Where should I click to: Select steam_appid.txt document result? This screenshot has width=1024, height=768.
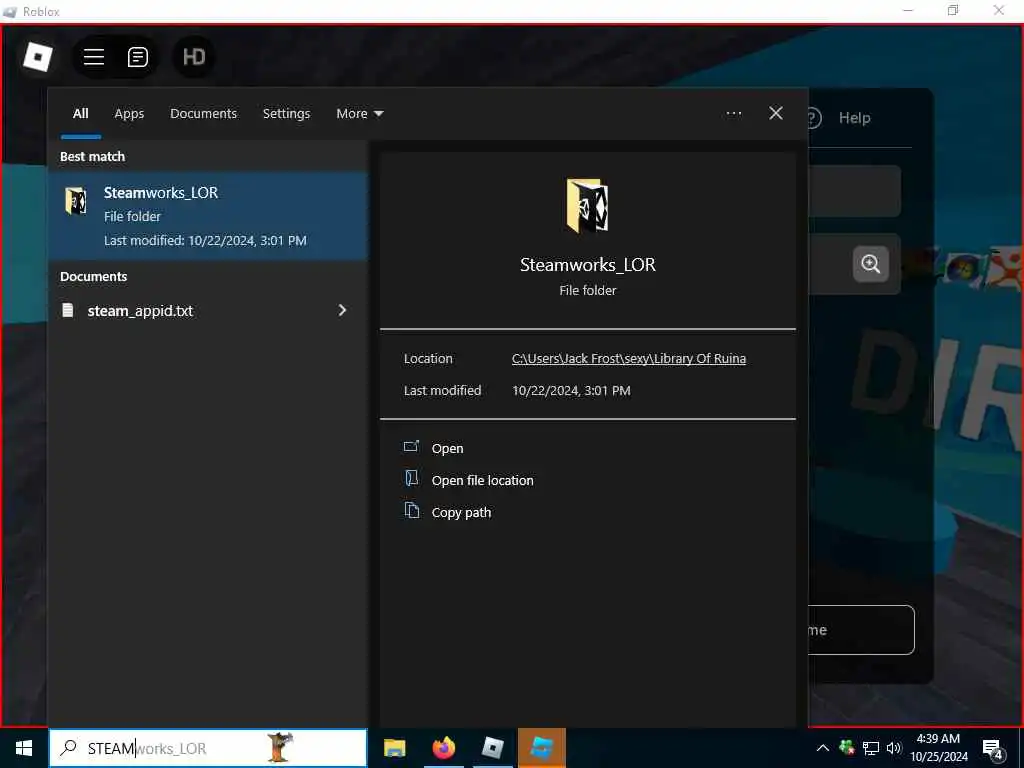click(208, 311)
